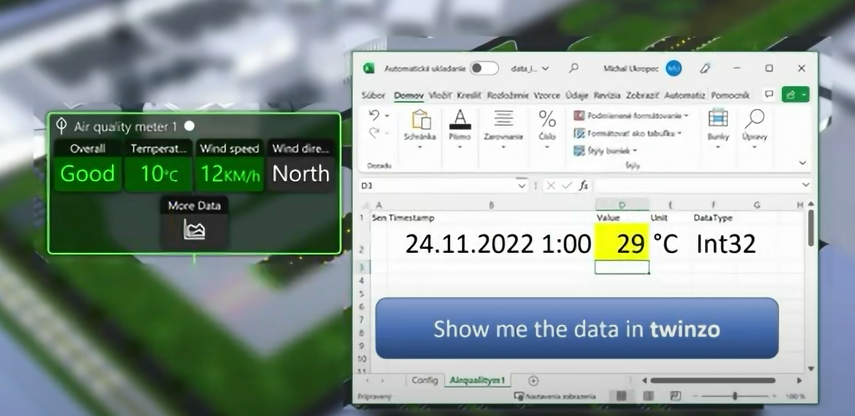This screenshot has height=416, width=855.
Task: Select the yellow cell containing 29
Action: (x=622, y=242)
